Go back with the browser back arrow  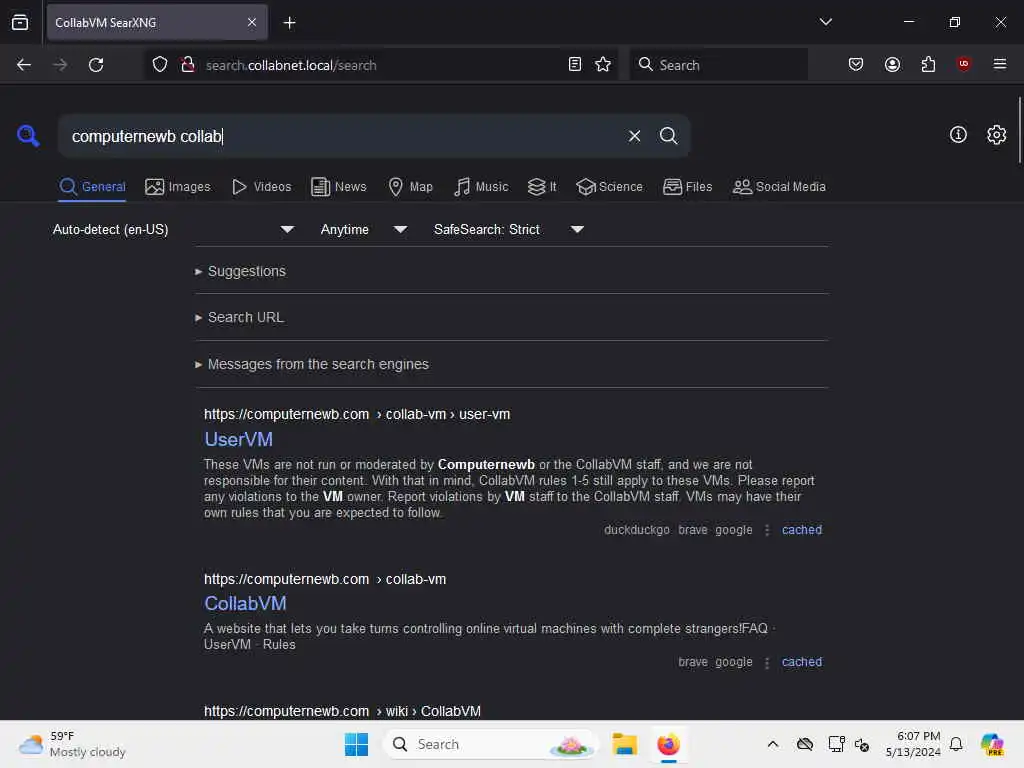24,65
